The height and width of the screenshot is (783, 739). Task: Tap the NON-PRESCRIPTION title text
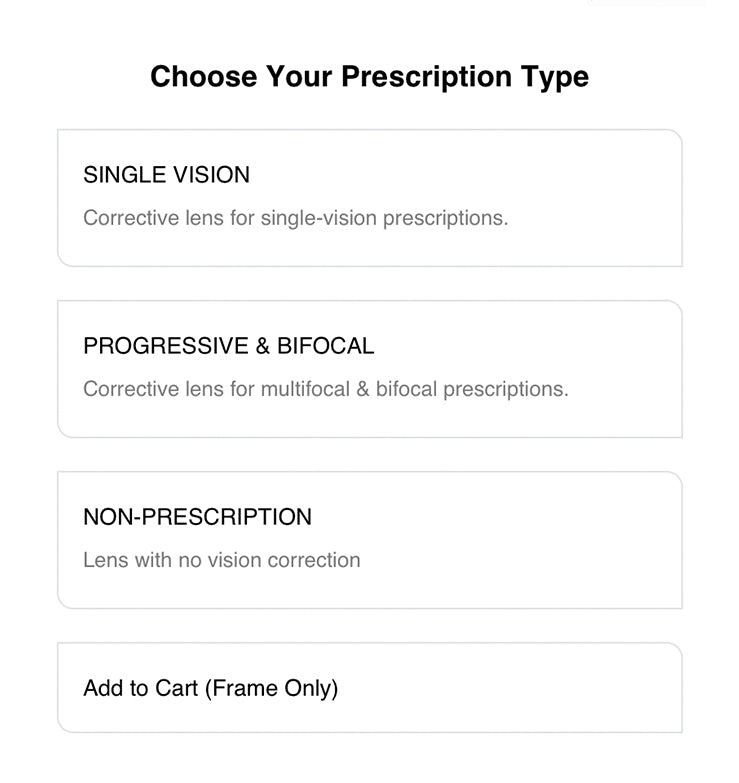click(x=197, y=517)
